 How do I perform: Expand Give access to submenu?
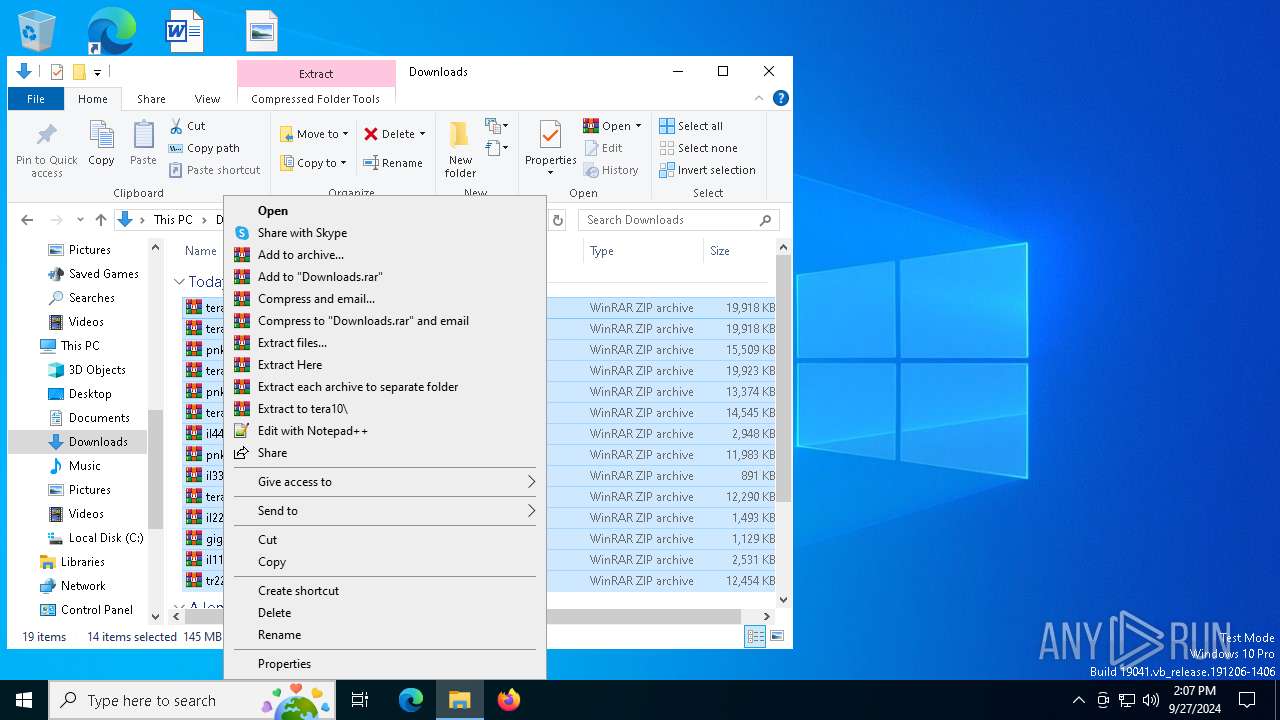[531, 482]
